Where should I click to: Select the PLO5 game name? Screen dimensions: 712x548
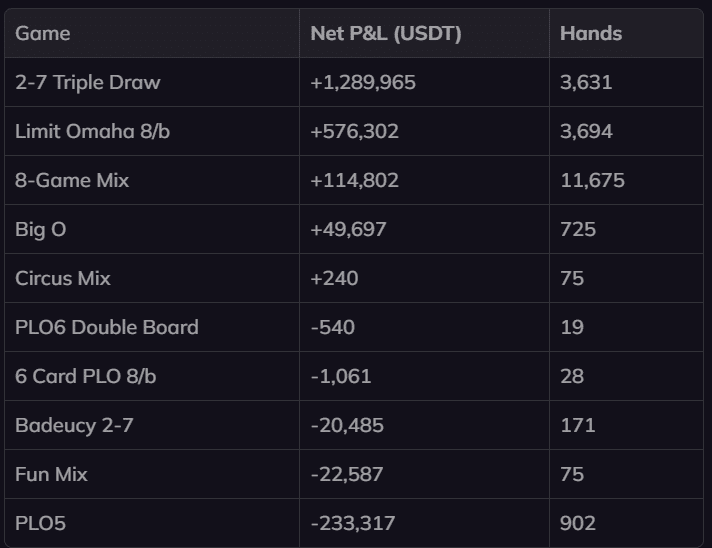point(40,523)
